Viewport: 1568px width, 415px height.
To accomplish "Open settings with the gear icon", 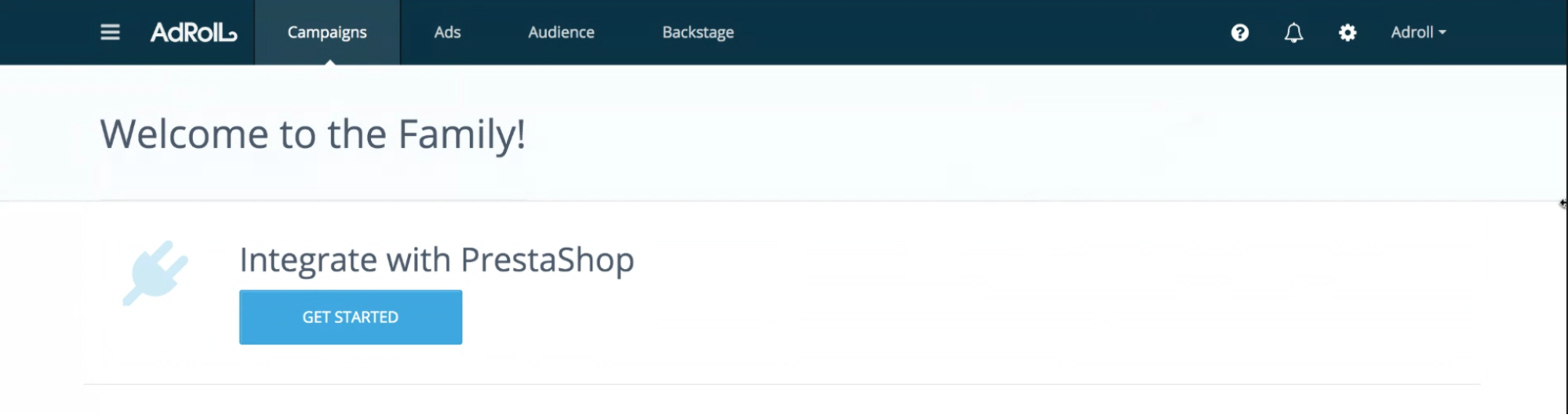I will (1348, 32).
